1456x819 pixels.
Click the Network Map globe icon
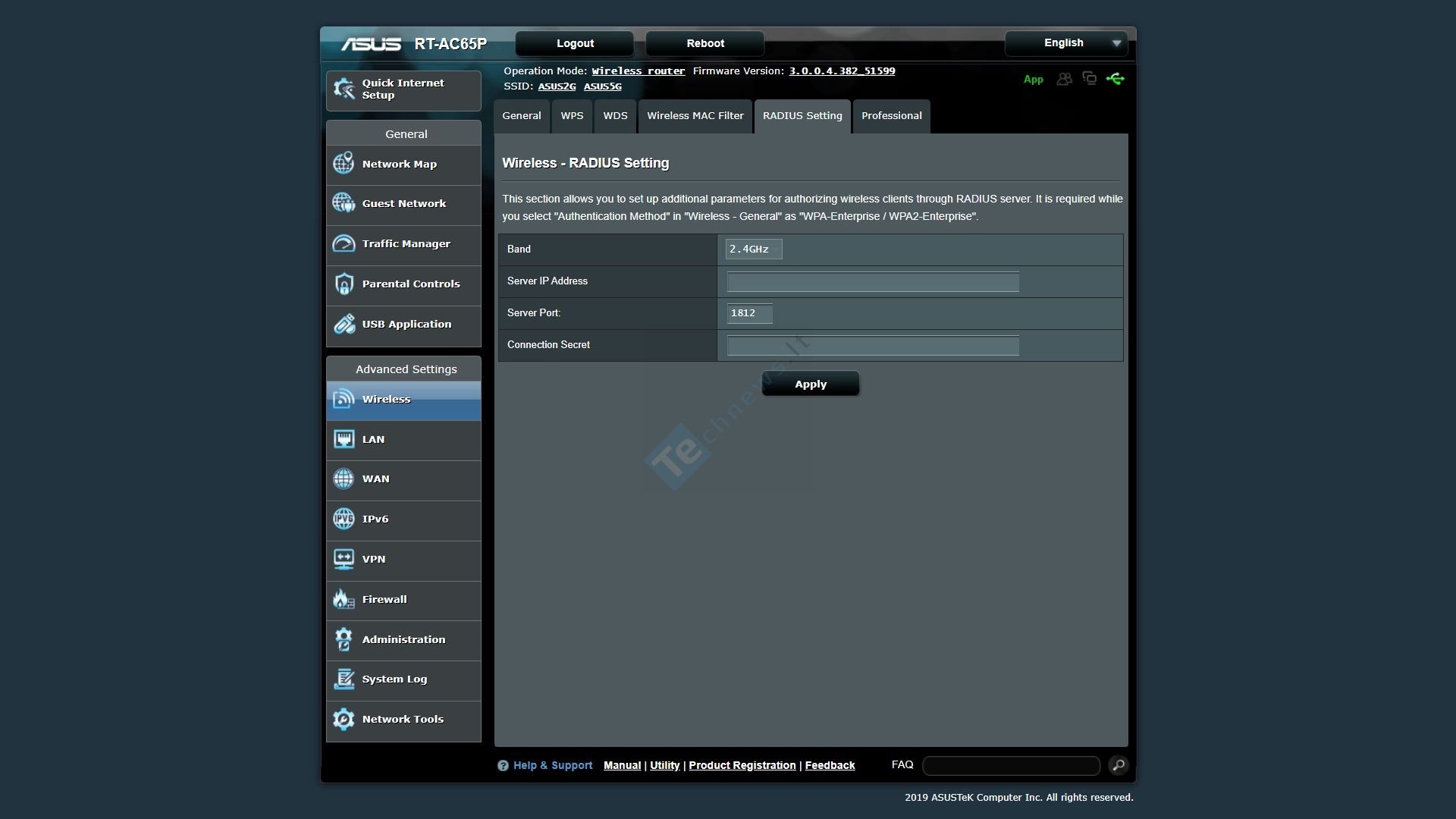click(344, 163)
